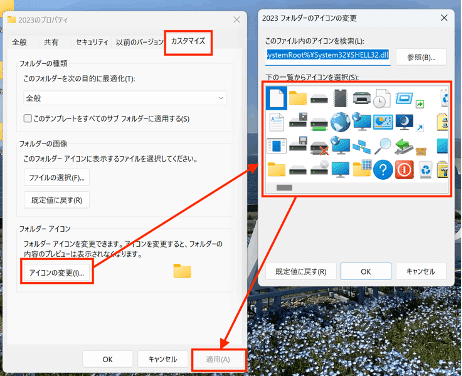Switch to the 共有 tab

pos(51,42)
